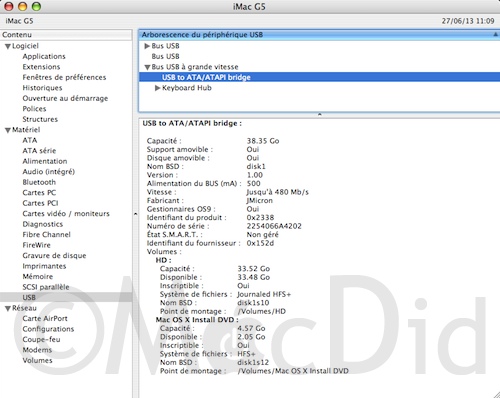Click the 38.35 Go capacity value
The width and height of the screenshot is (500, 398).
[x=263, y=141]
